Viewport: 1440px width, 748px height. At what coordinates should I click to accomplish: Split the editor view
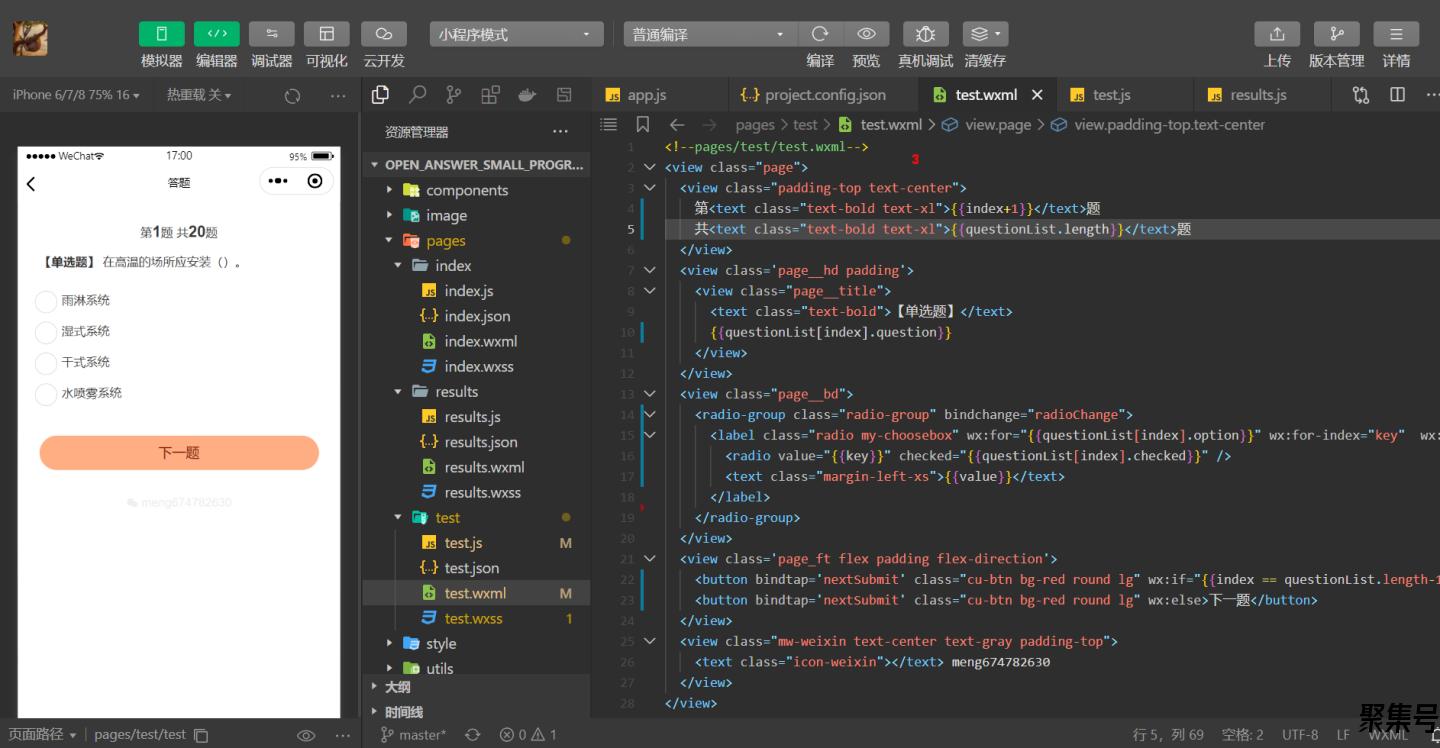(x=1398, y=95)
